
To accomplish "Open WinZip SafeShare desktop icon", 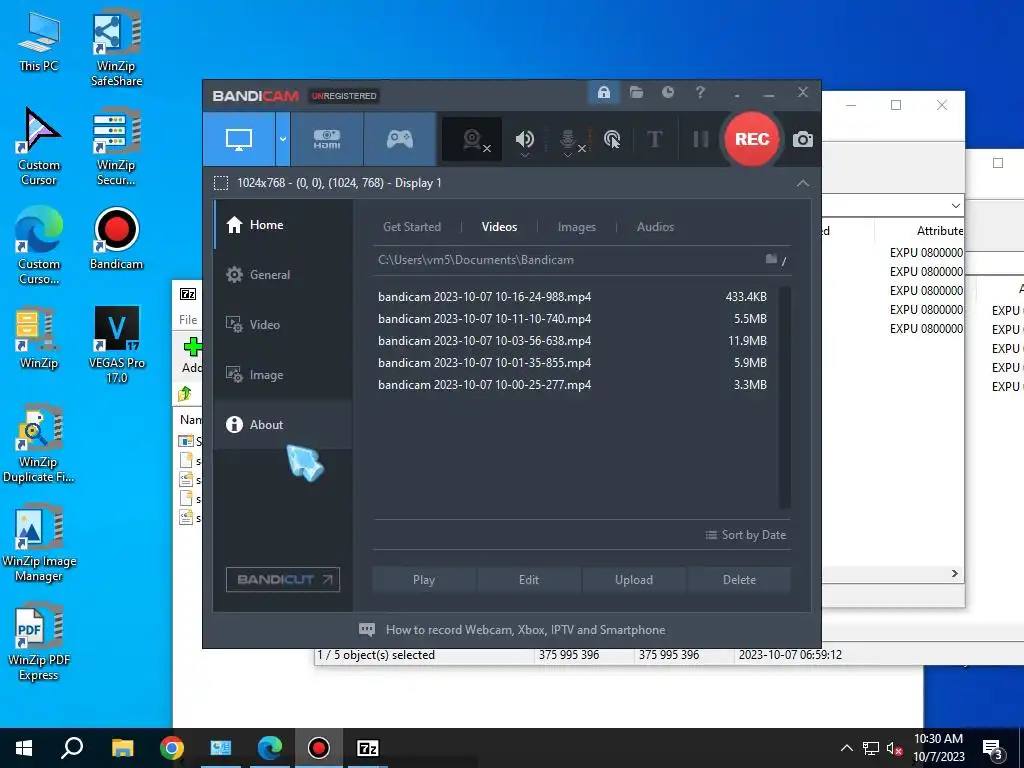I will (116, 48).
